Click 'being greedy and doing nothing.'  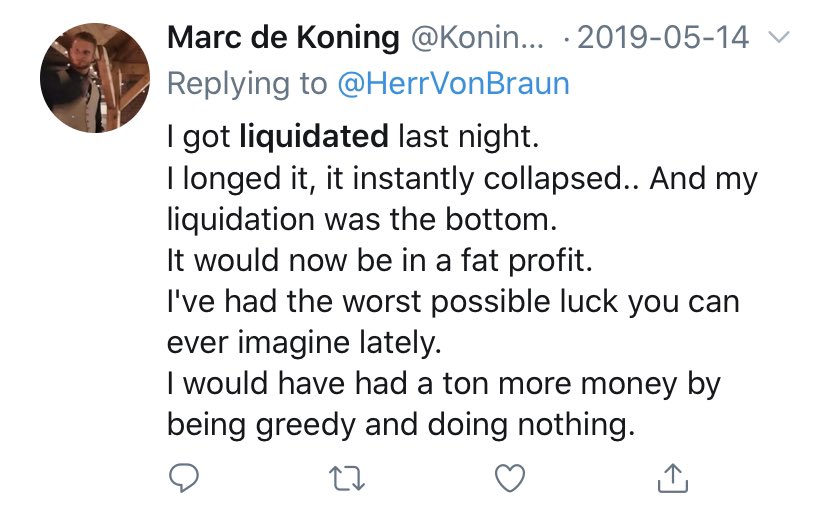(401, 425)
